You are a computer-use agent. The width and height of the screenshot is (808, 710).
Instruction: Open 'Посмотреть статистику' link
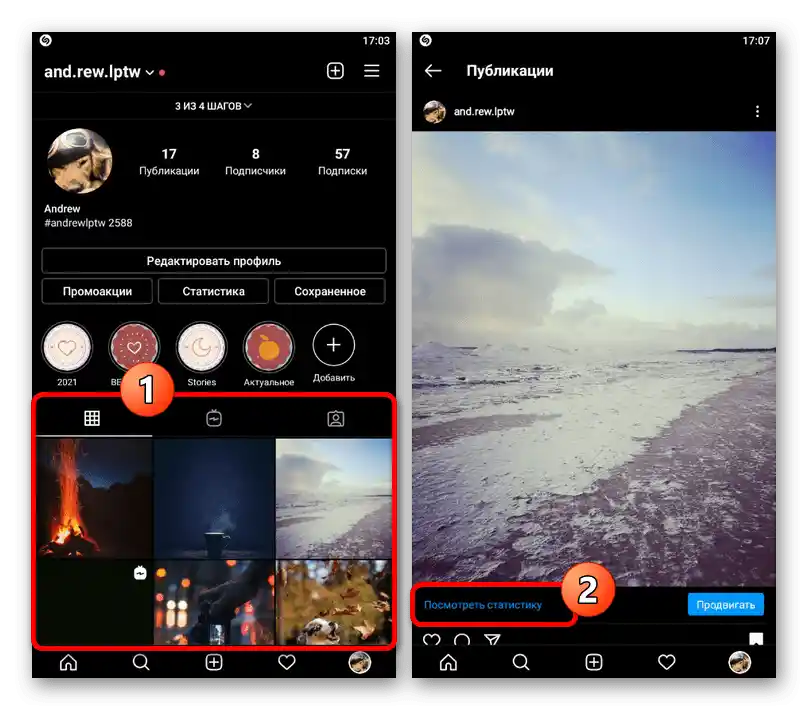click(x=483, y=605)
